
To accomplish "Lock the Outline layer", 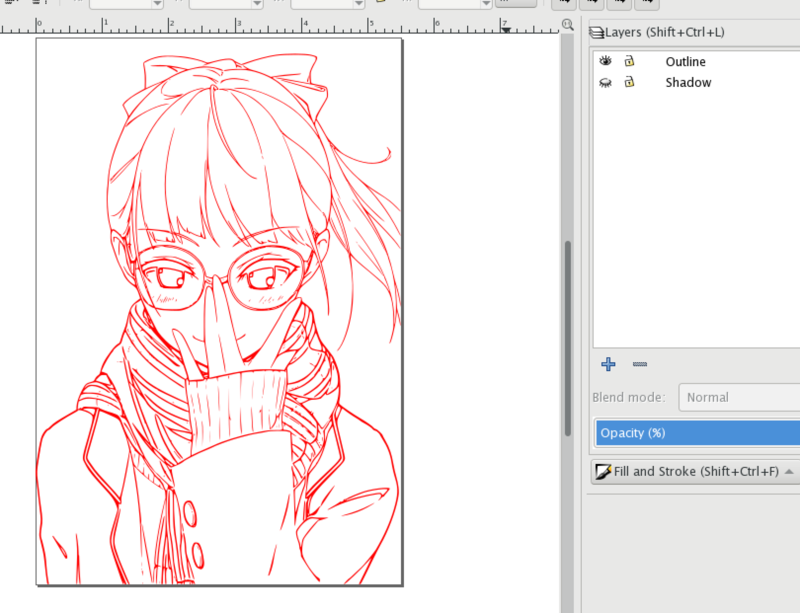I will tap(630, 62).
